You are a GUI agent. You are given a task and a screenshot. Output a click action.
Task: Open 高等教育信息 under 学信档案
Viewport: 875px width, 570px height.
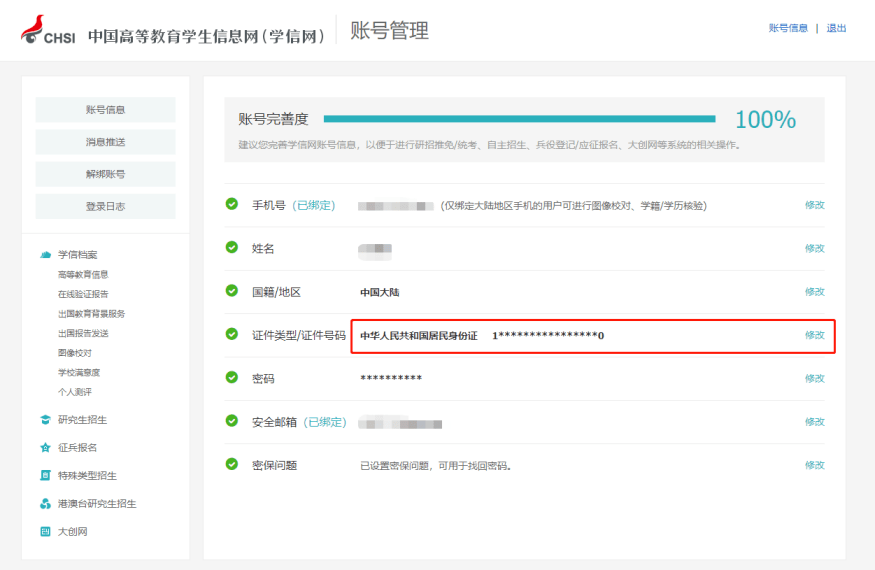[83, 274]
